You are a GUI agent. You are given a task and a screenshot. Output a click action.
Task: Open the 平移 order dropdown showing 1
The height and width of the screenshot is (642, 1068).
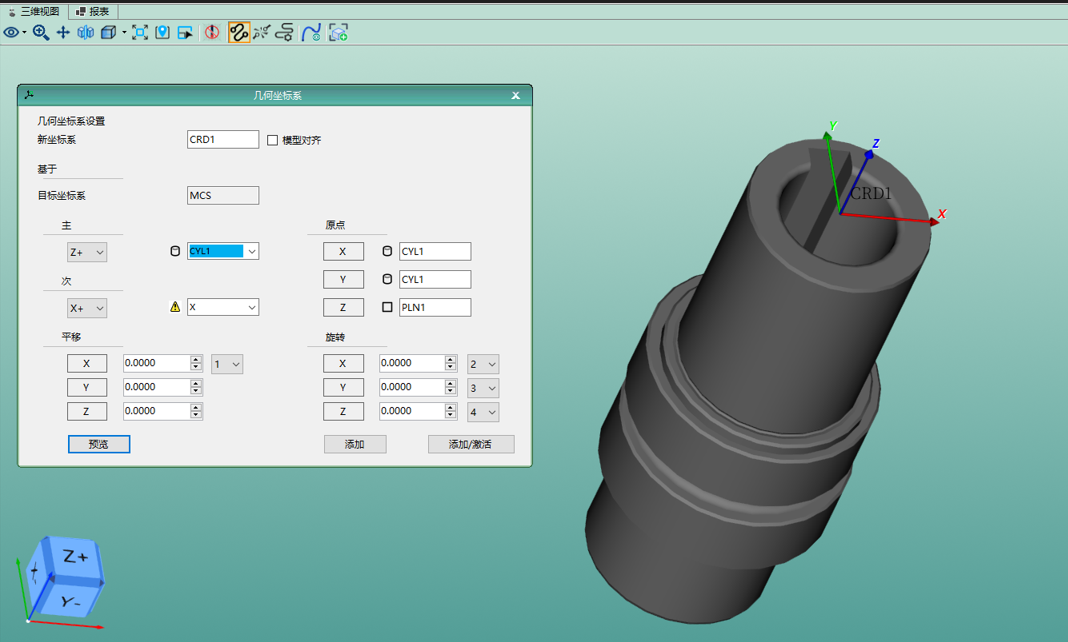click(227, 364)
